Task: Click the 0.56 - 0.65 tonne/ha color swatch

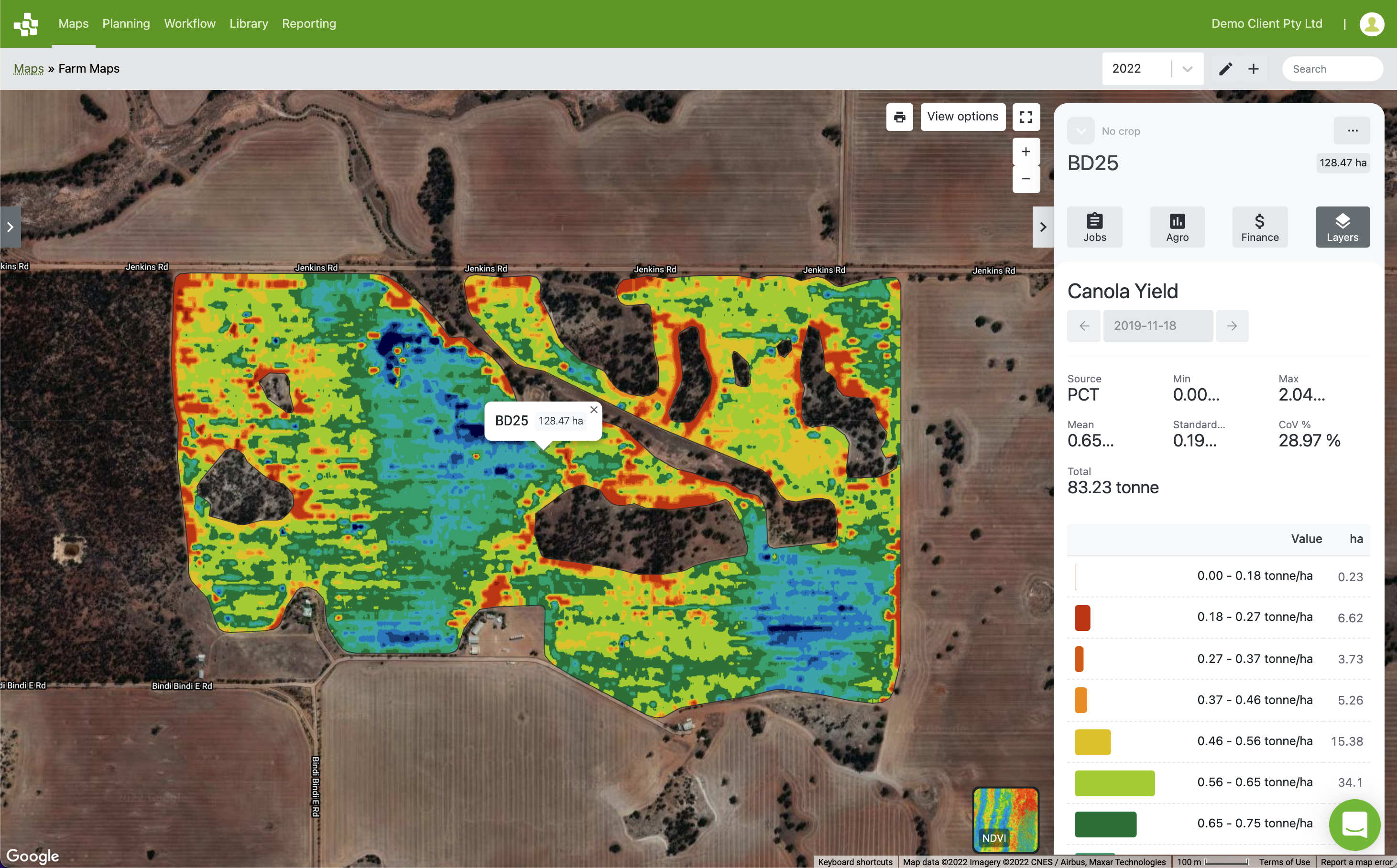Action: (x=1114, y=783)
